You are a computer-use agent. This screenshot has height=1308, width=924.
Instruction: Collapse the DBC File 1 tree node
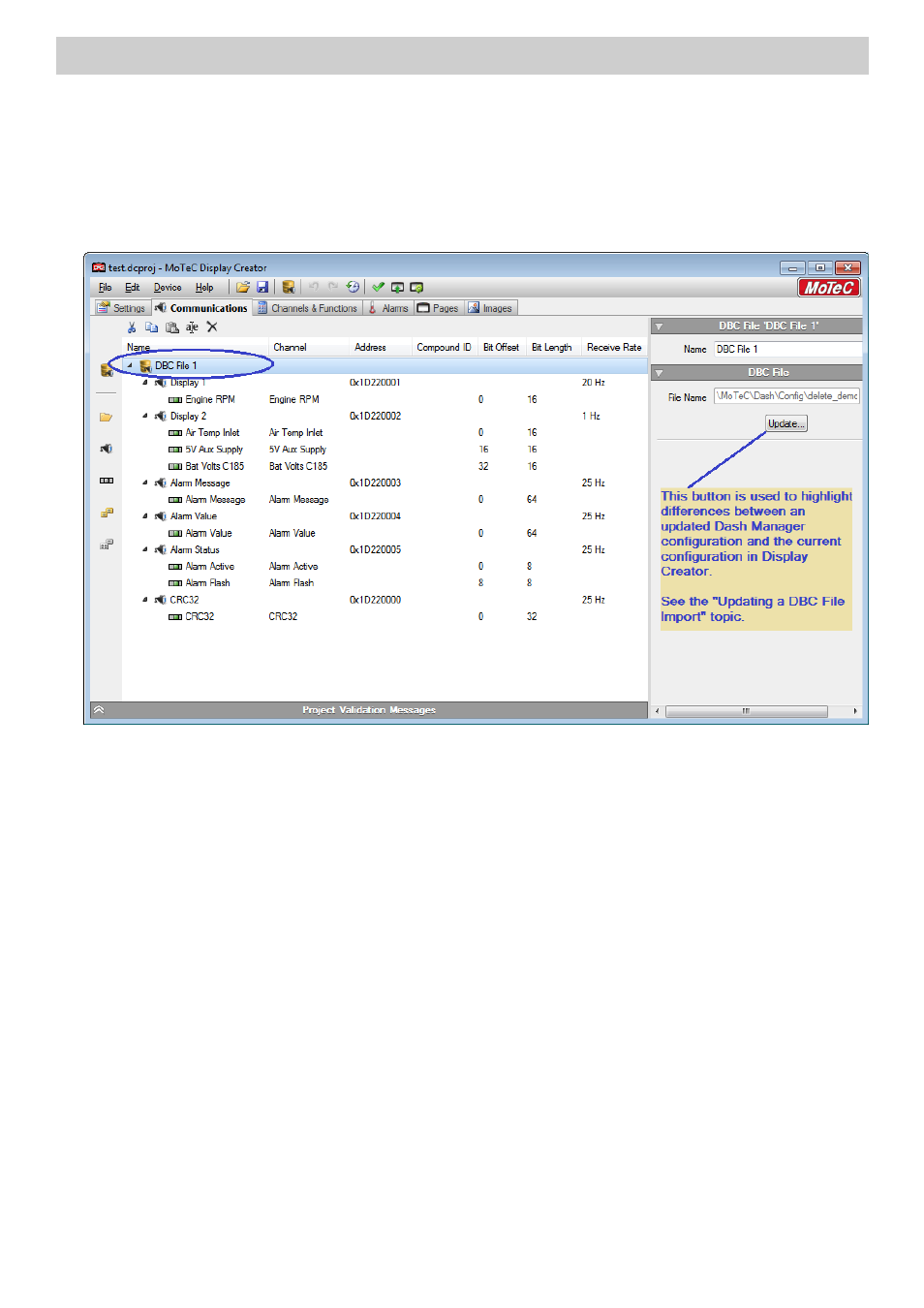[x=130, y=366]
